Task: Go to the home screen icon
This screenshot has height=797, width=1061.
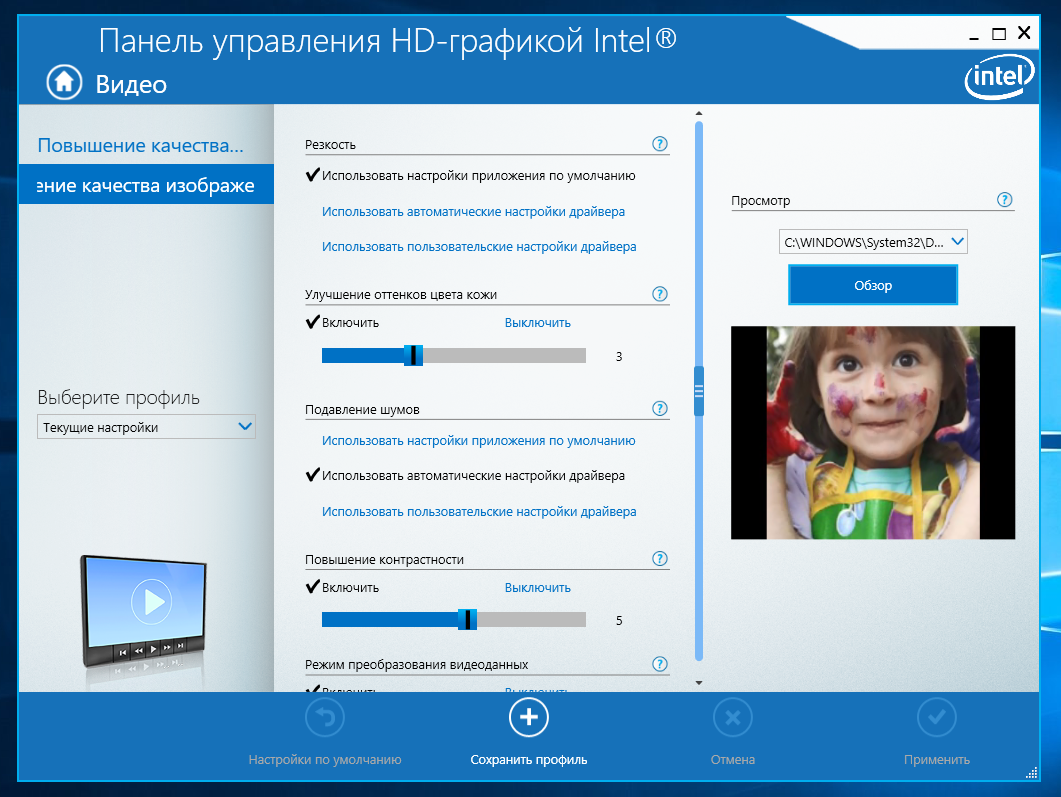Action: coord(64,83)
